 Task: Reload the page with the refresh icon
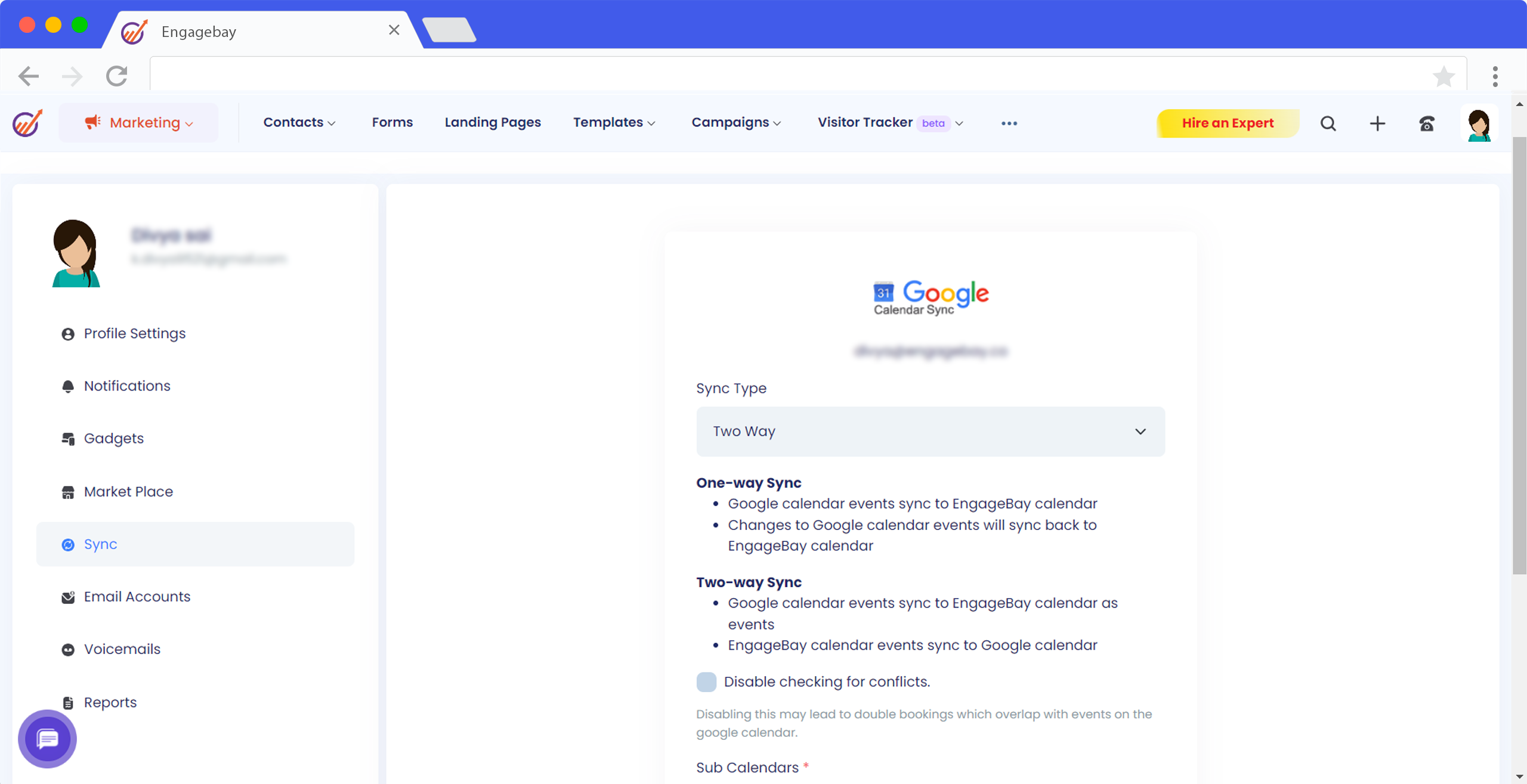click(117, 76)
